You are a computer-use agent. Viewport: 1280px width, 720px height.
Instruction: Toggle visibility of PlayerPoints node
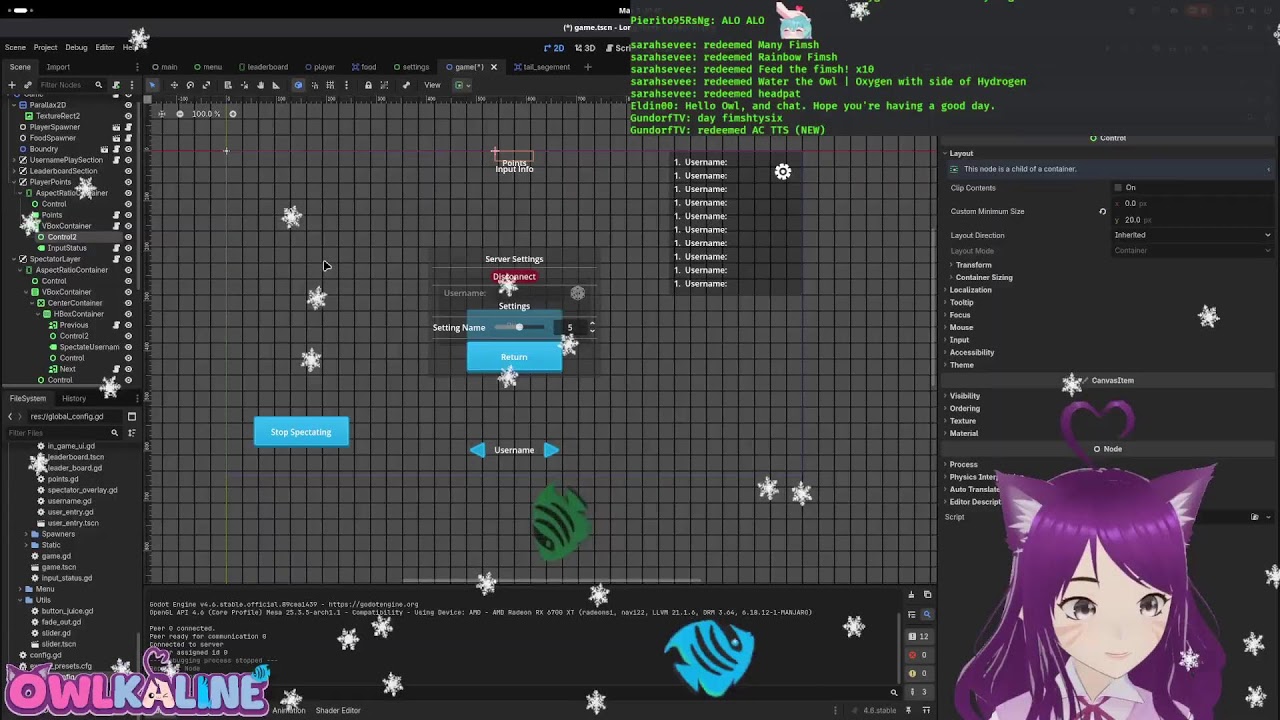[x=128, y=182]
